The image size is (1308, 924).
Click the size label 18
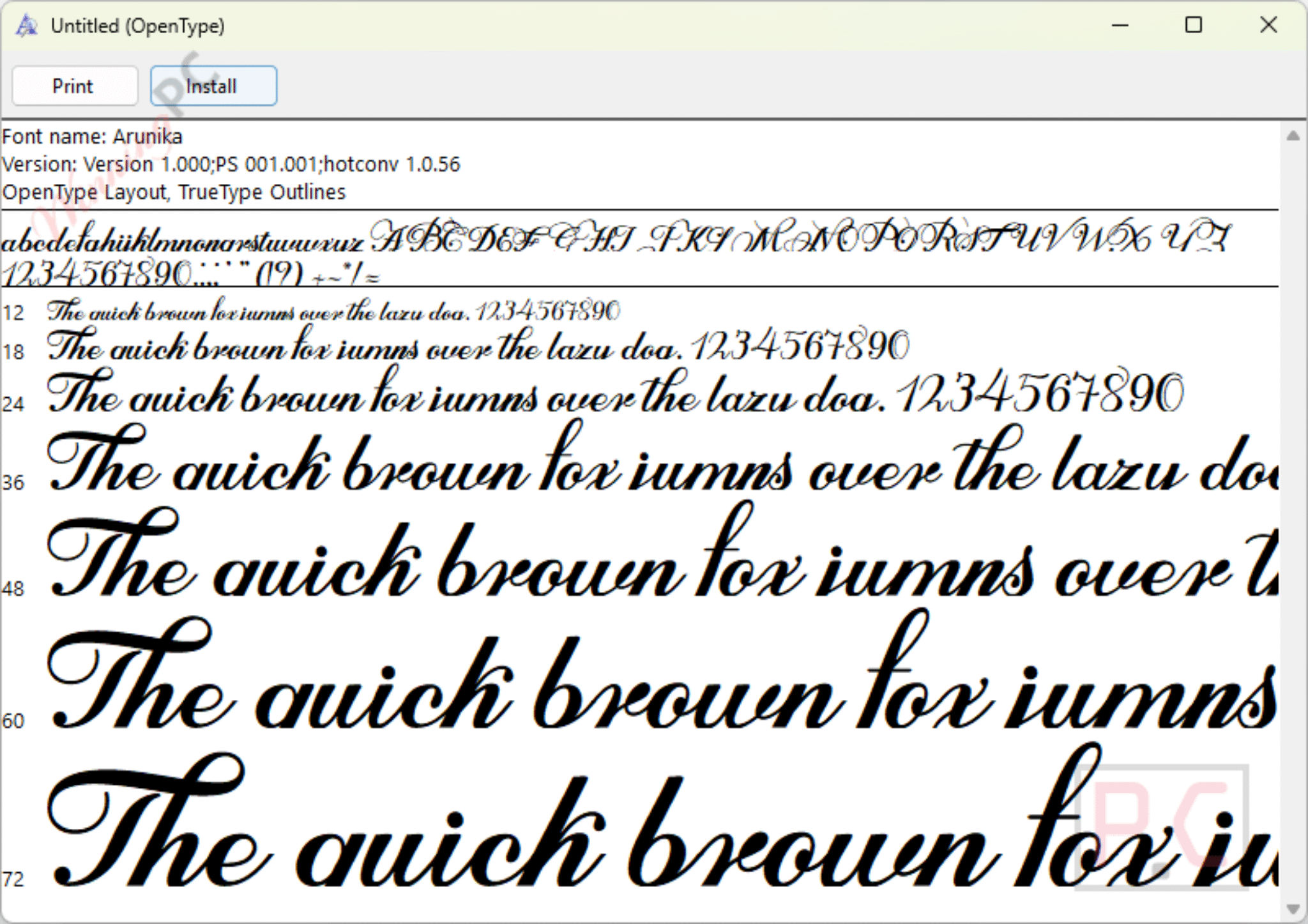13,352
